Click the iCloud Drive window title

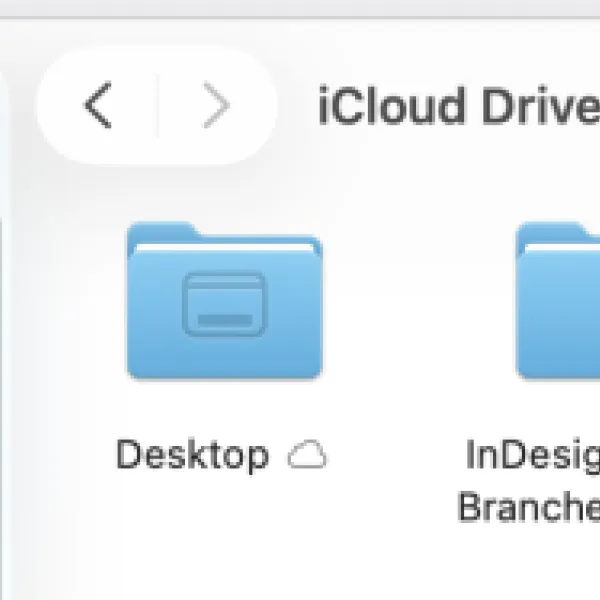[x=459, y=106]
